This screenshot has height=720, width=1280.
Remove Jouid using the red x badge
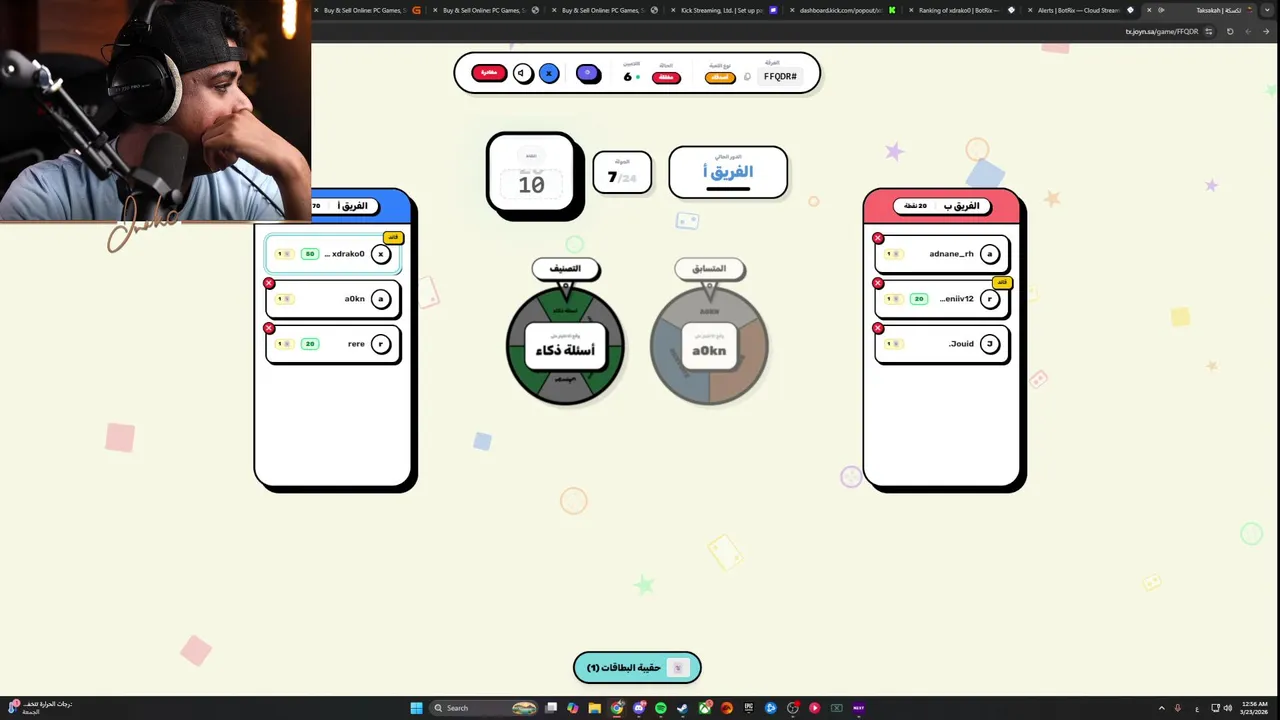coord(878,328)
